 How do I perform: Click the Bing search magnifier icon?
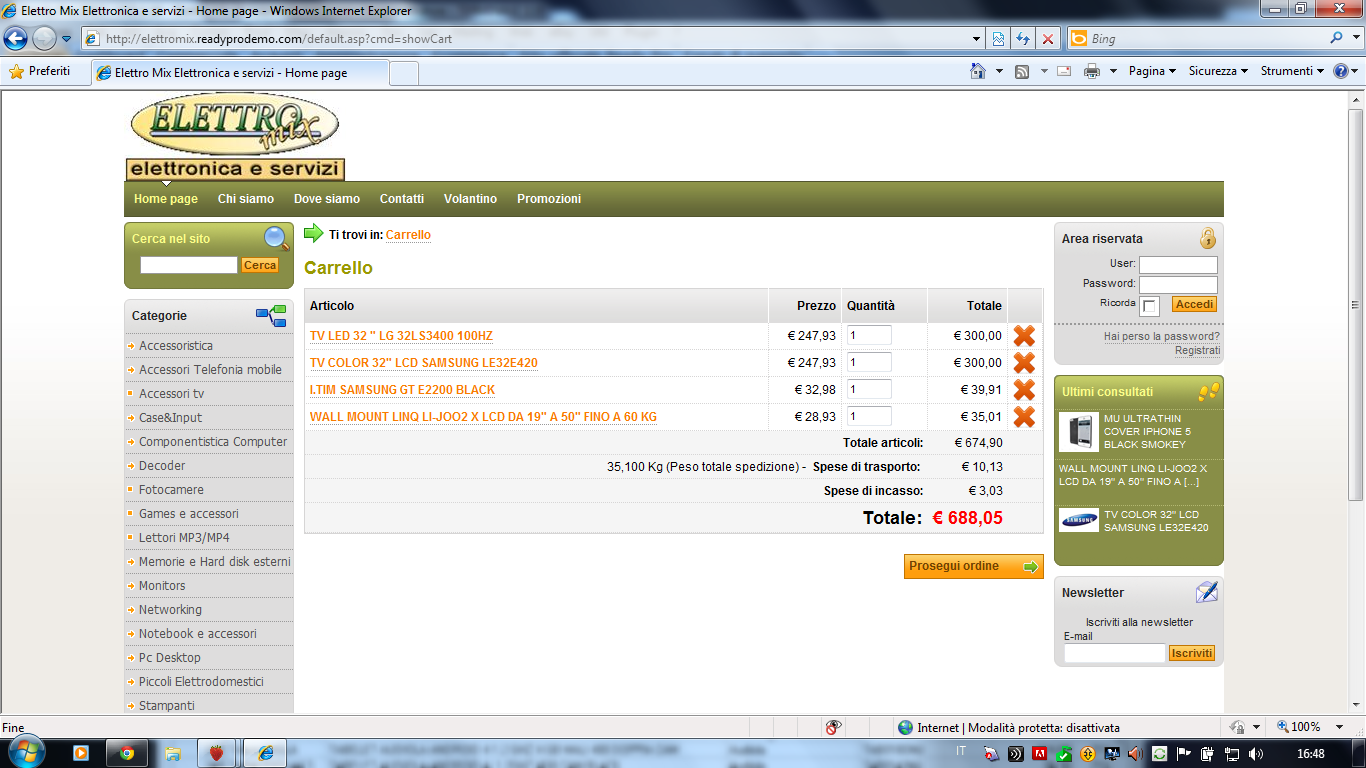(1337, 39)
